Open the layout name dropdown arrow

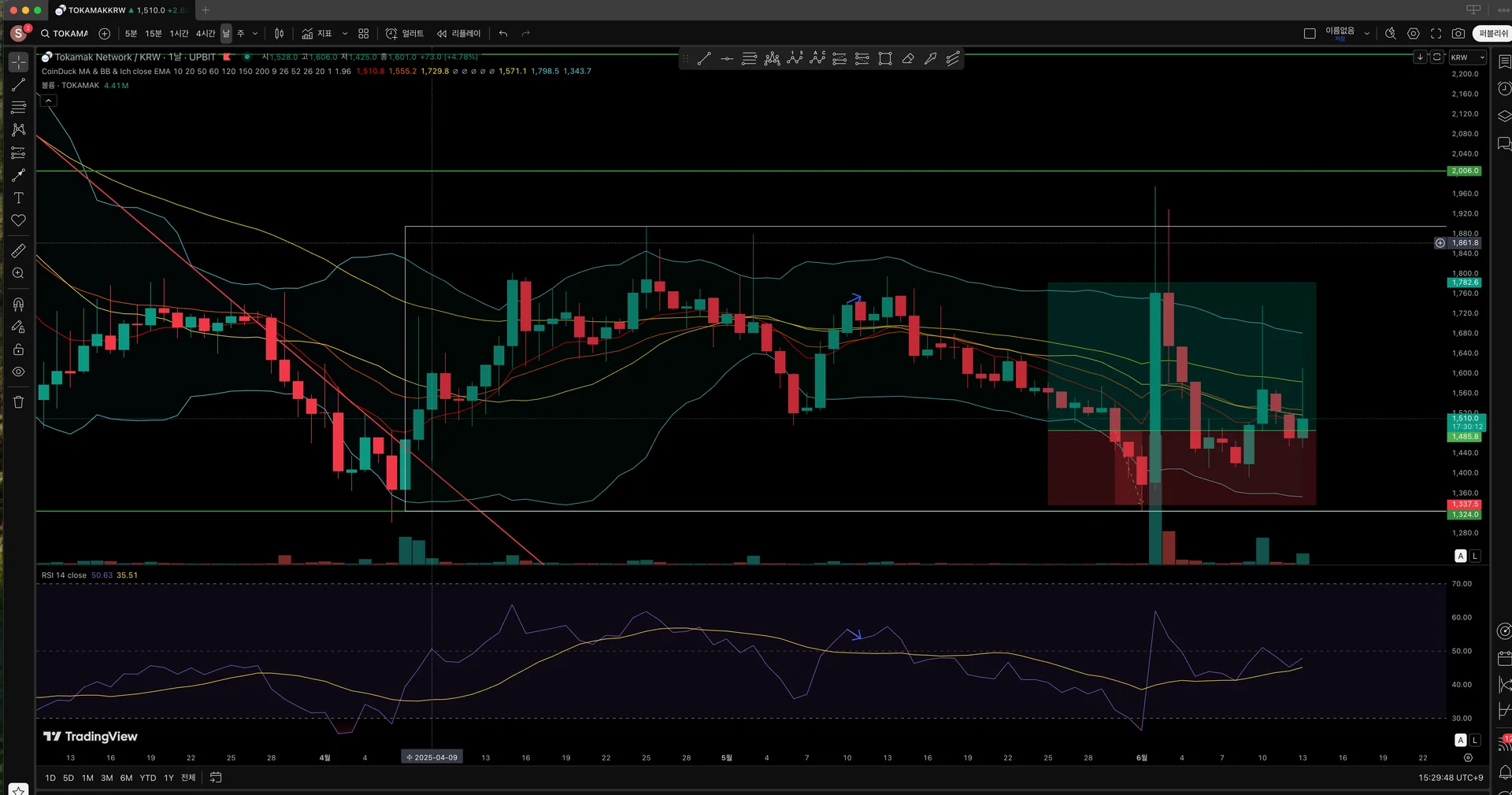point(1366,33)
